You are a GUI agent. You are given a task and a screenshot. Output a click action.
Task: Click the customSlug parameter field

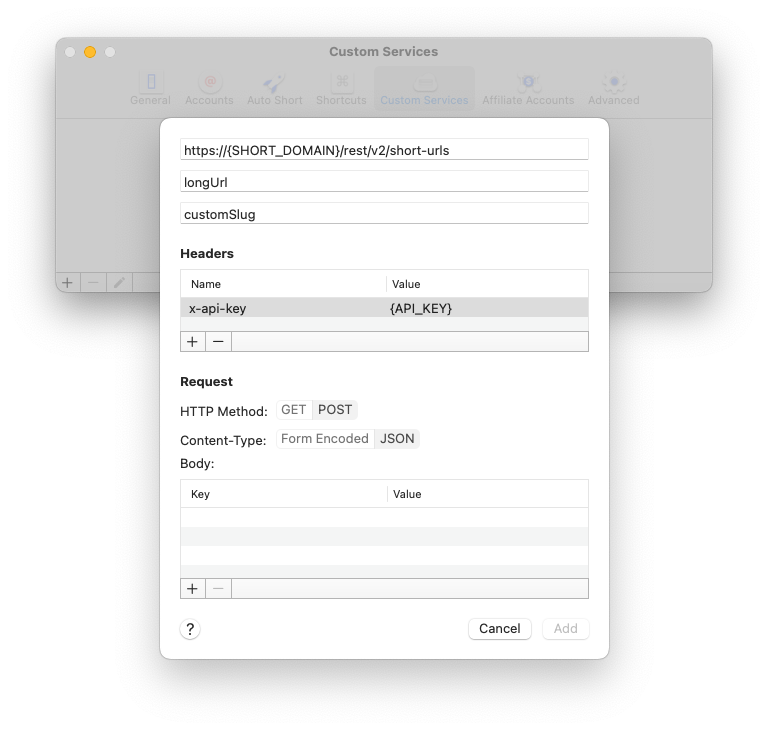(x=384, y=214)
